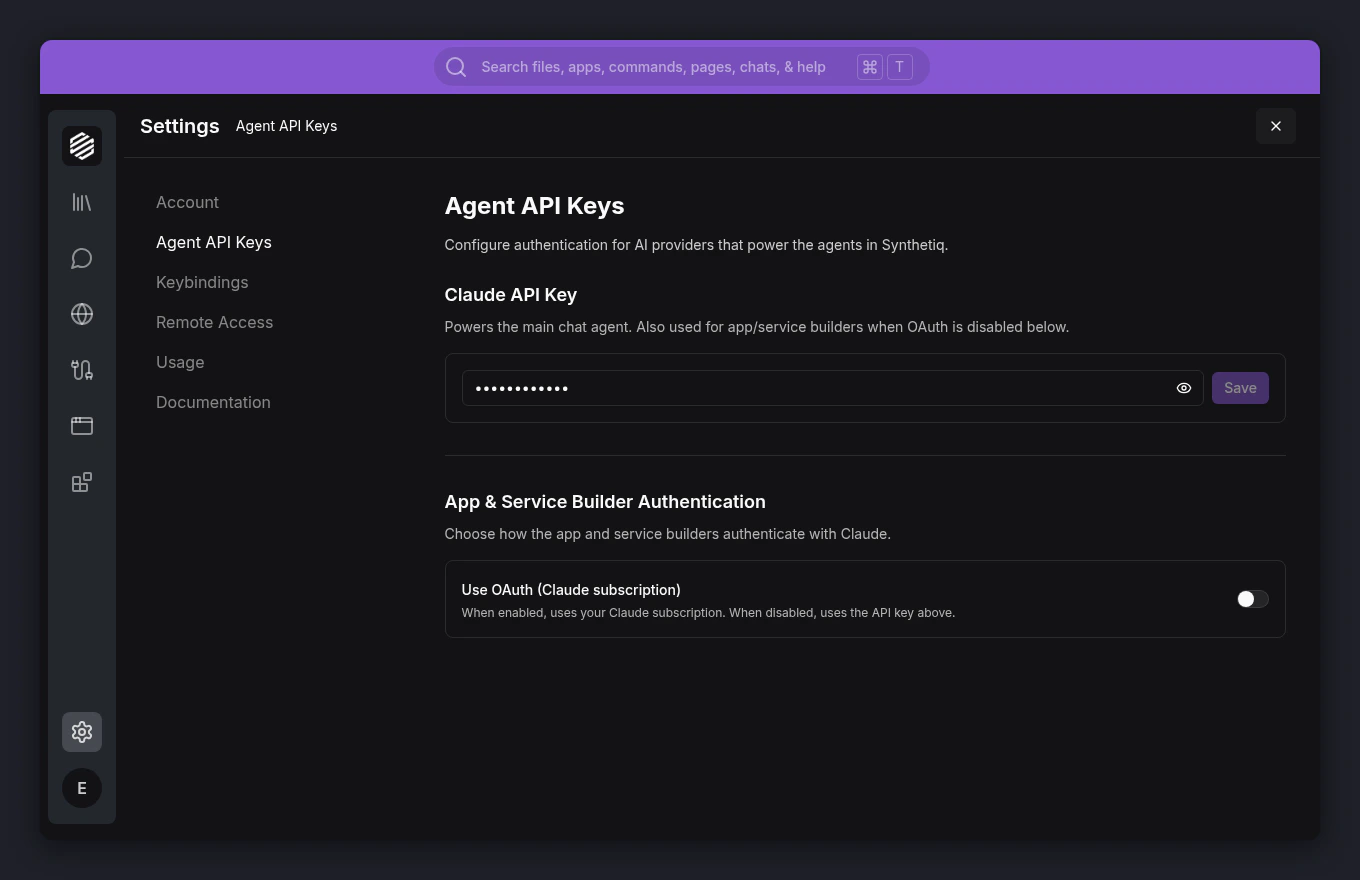
Task: Open the app window icon in sidebar
Action: coord(82,426)
